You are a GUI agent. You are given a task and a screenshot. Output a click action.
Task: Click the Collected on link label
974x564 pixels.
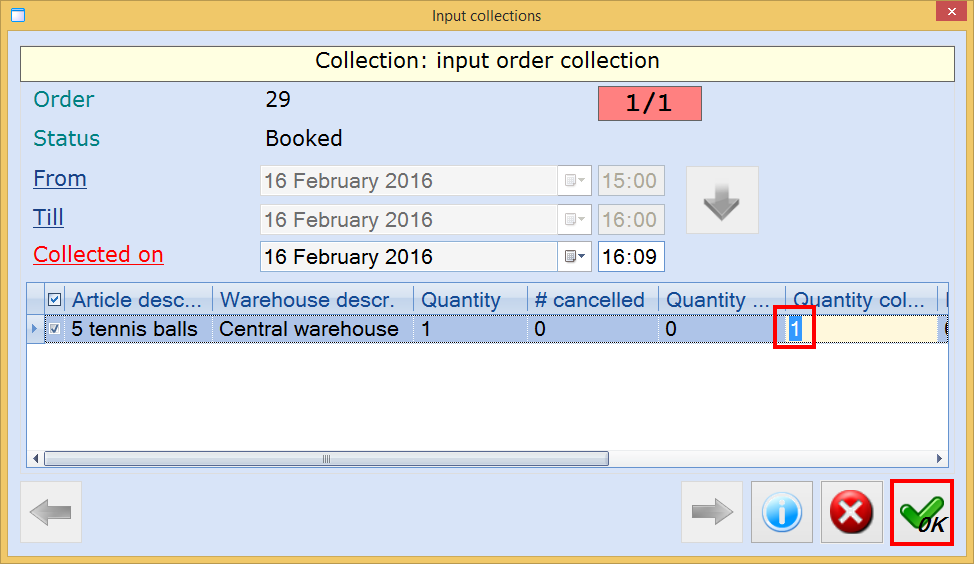pos(98,255)
